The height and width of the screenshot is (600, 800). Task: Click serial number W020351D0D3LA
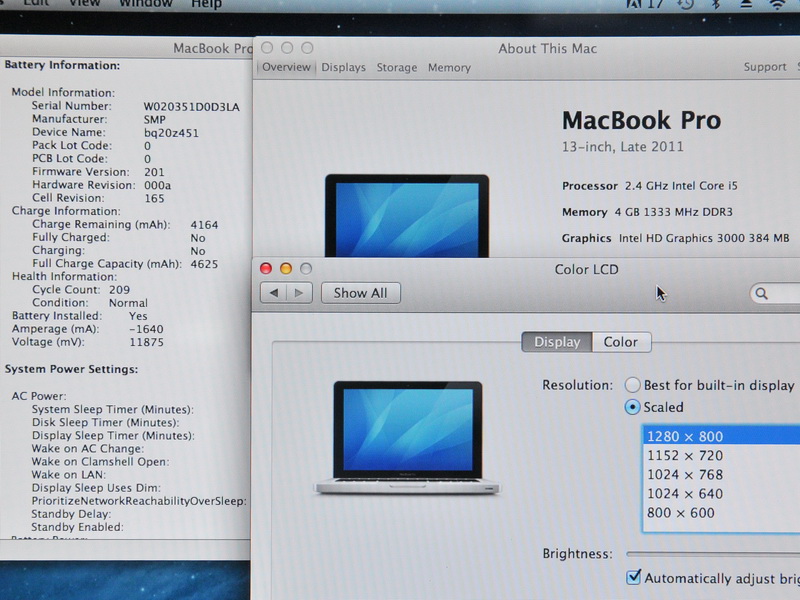coord(191,107)
